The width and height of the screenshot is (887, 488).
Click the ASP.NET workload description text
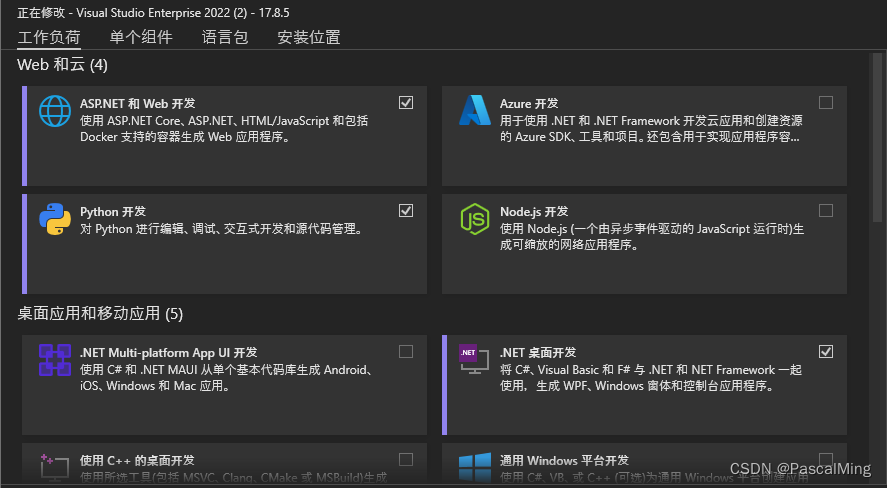point(224,129)
